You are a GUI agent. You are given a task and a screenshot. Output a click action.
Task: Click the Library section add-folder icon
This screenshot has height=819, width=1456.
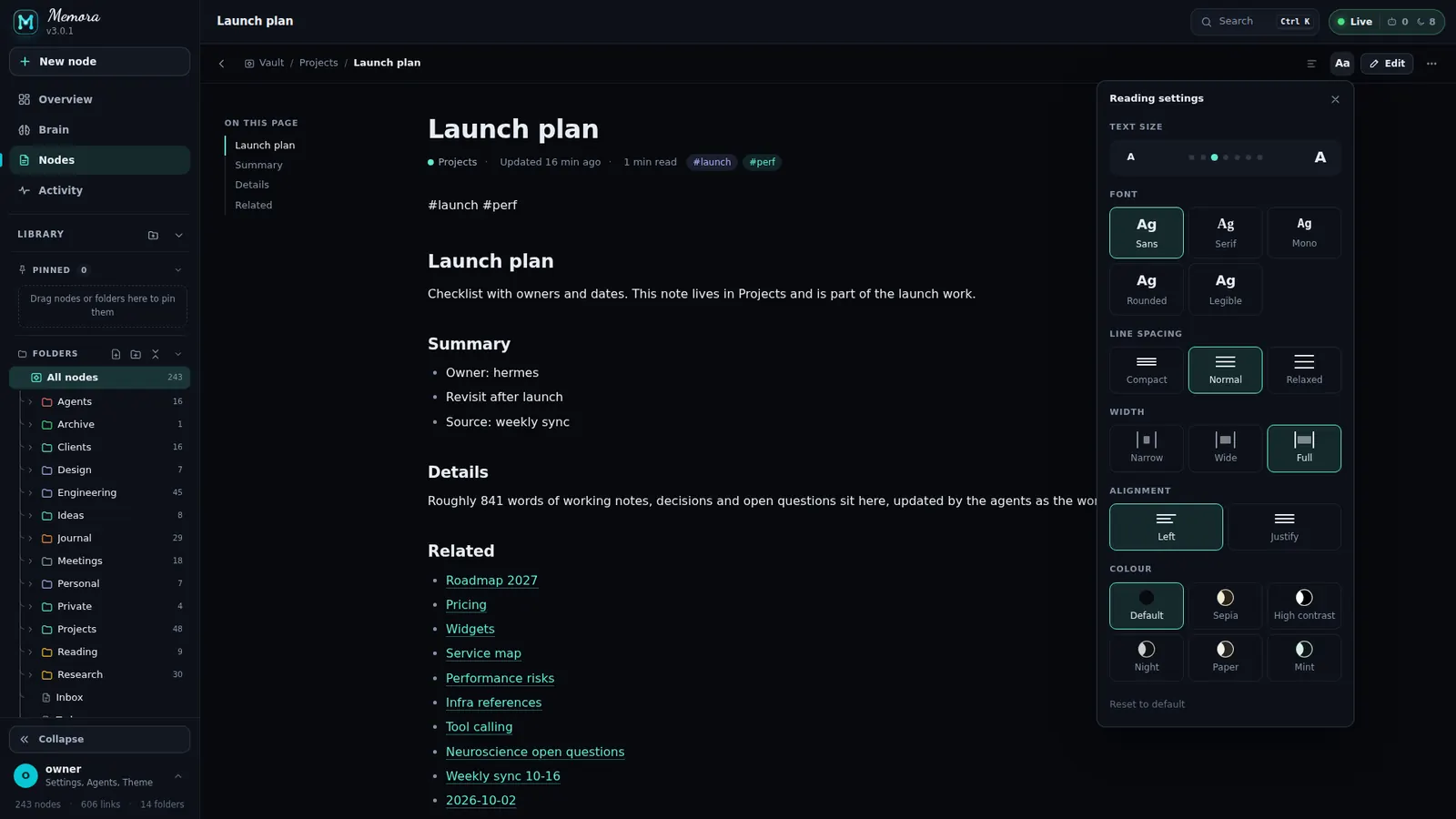[153, 235]
